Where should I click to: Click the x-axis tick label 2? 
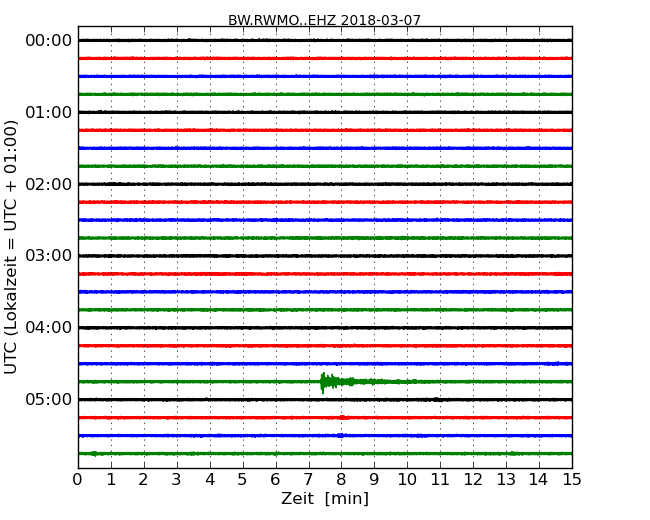[143, 480]
